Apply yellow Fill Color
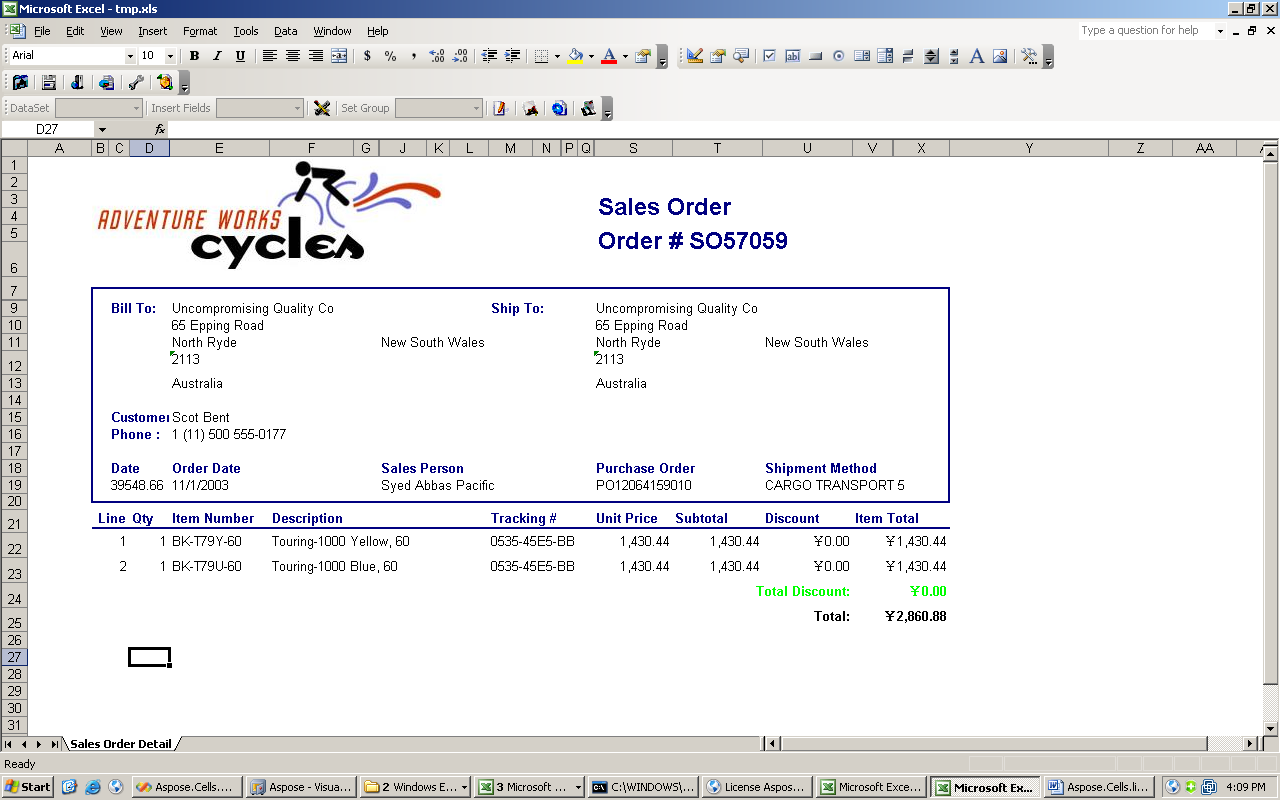This screenshot has width=1280, height=800. (575, 56)
